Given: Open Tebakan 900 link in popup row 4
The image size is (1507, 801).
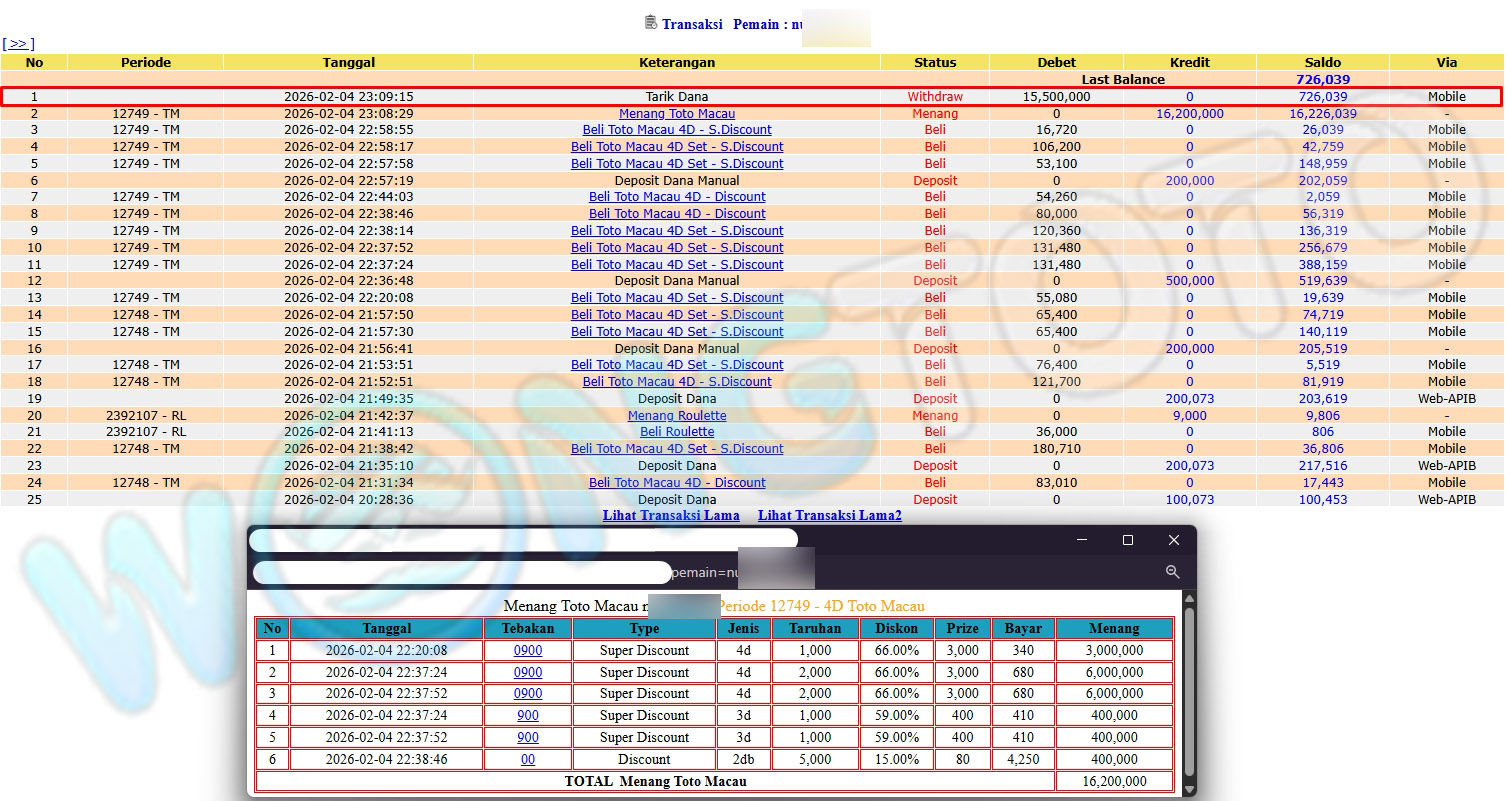Looking at the screenshot, I should click(x=527, y=716).
